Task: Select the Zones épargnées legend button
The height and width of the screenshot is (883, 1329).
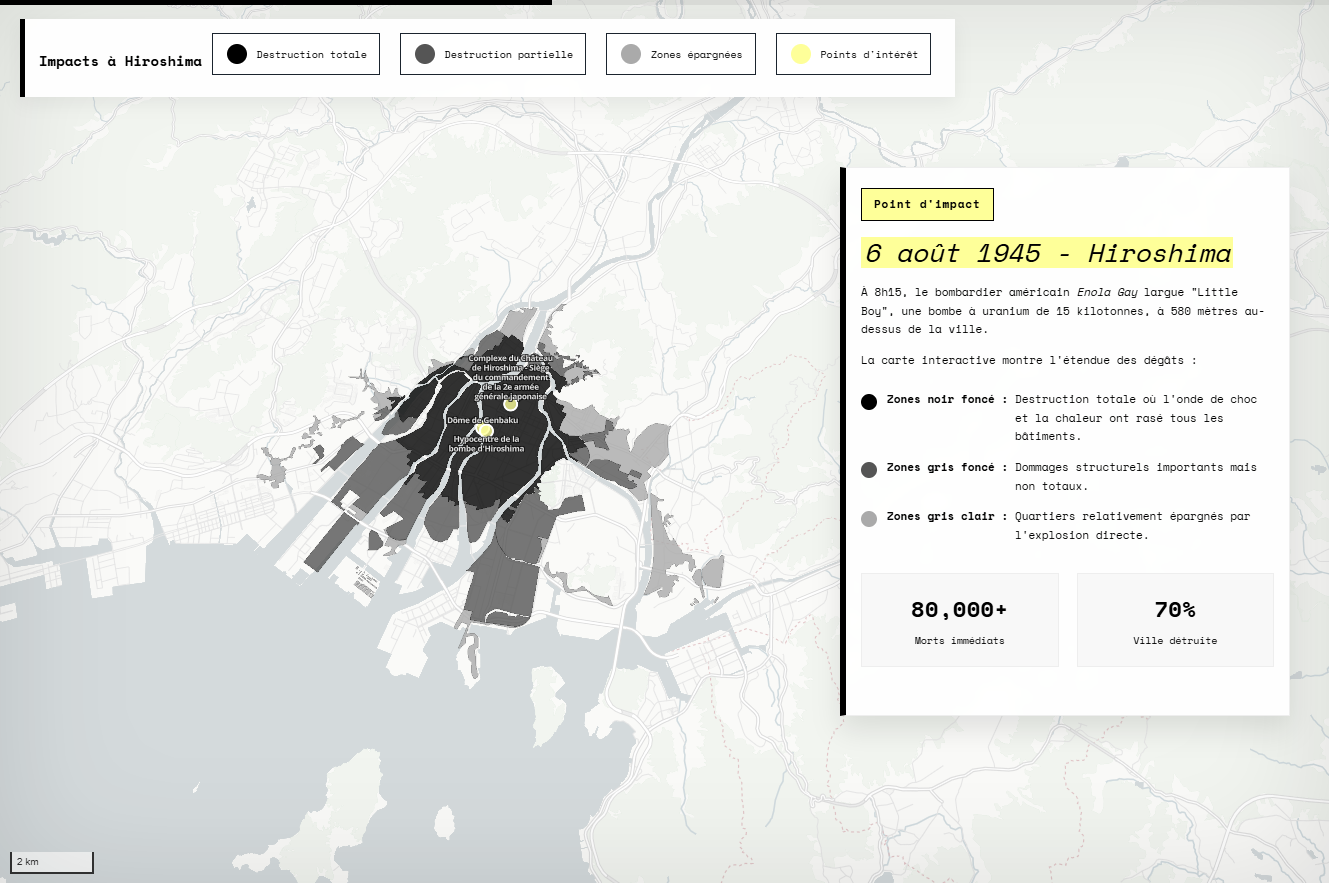Action: 681,54
